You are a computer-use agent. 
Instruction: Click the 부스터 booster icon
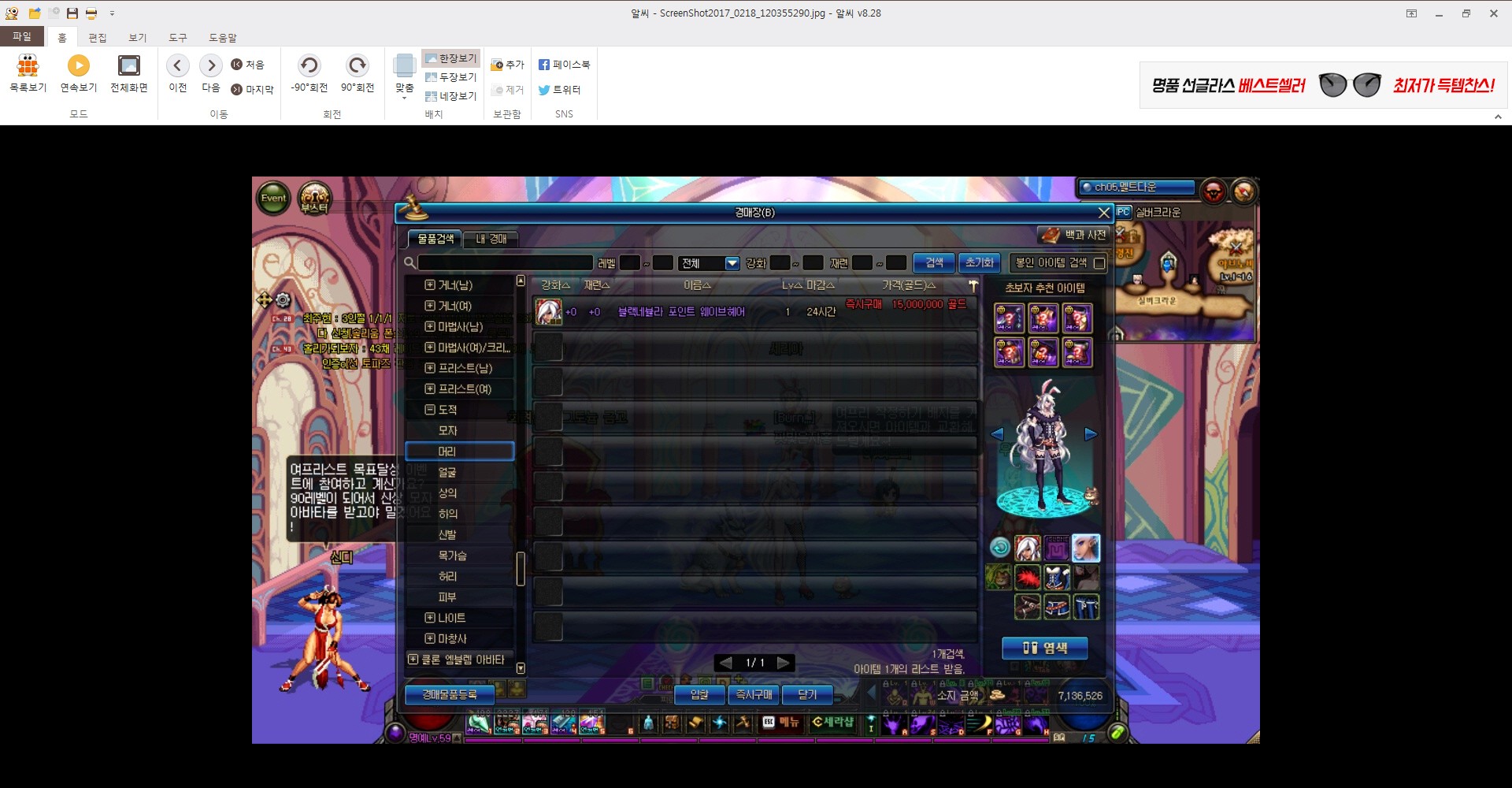(x=314, y=199)
